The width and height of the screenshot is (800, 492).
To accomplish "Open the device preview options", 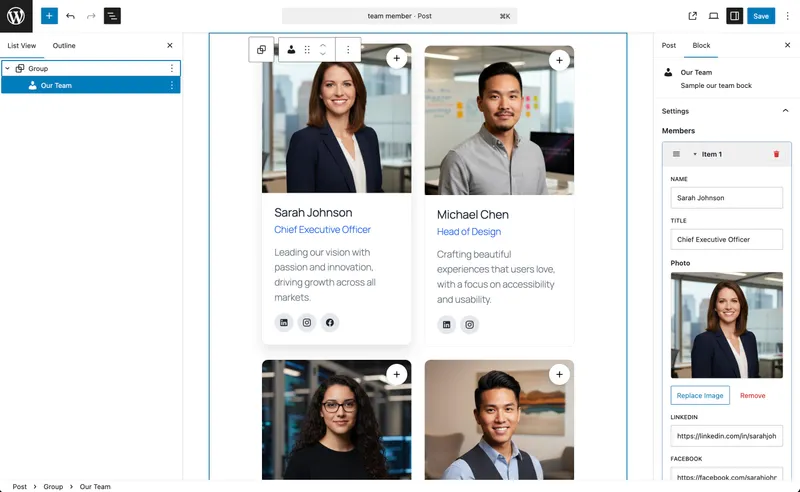I will click(713, 16).
